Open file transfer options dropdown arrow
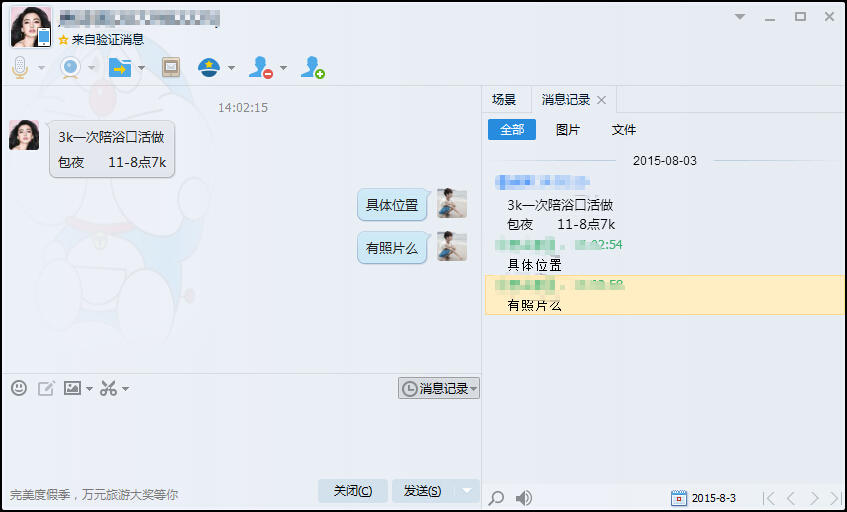Screen dimensions: 847x512 [141, 68]
